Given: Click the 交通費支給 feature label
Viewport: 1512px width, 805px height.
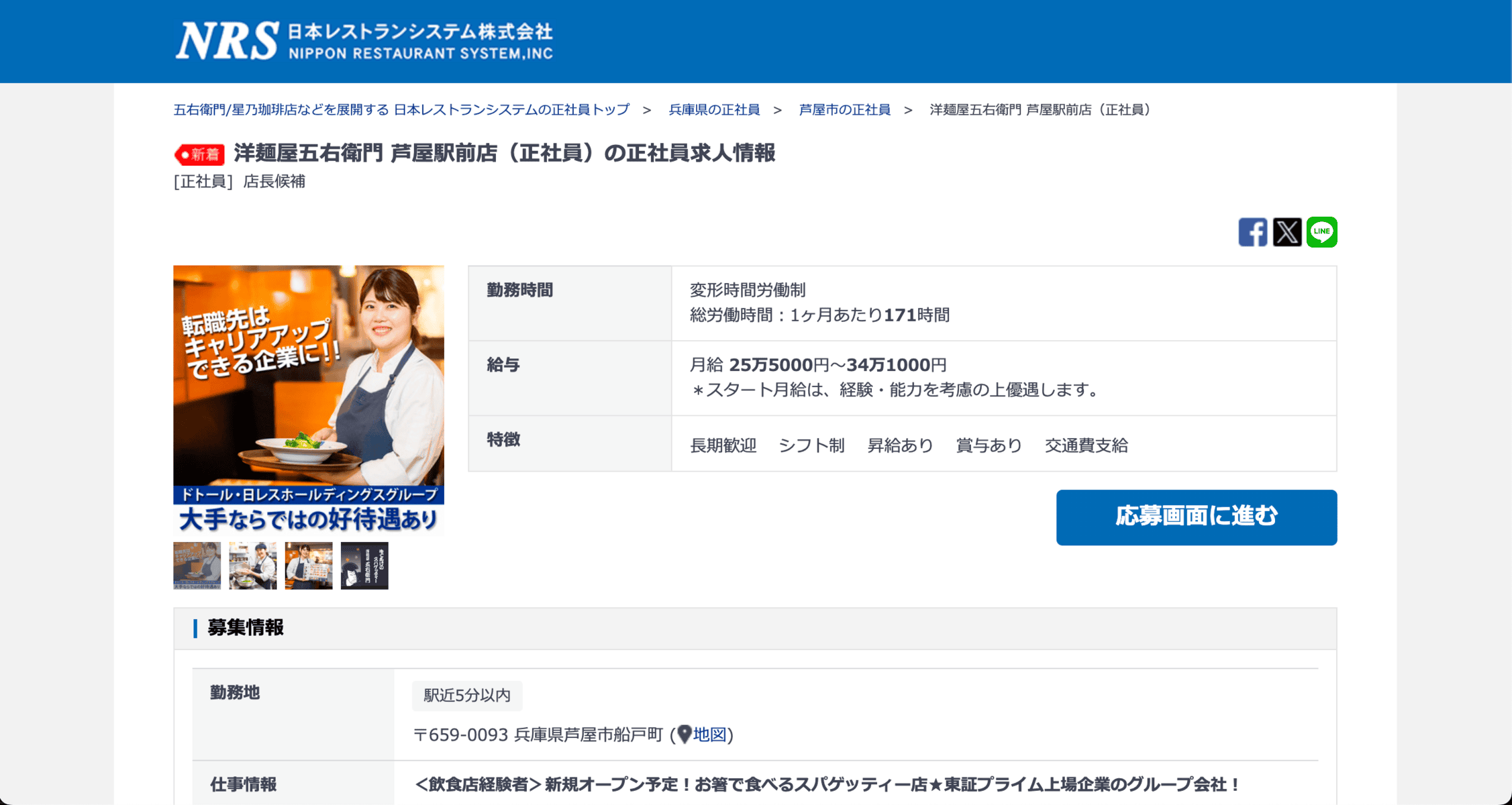Looking at the screenshot, I should 1087,445.
